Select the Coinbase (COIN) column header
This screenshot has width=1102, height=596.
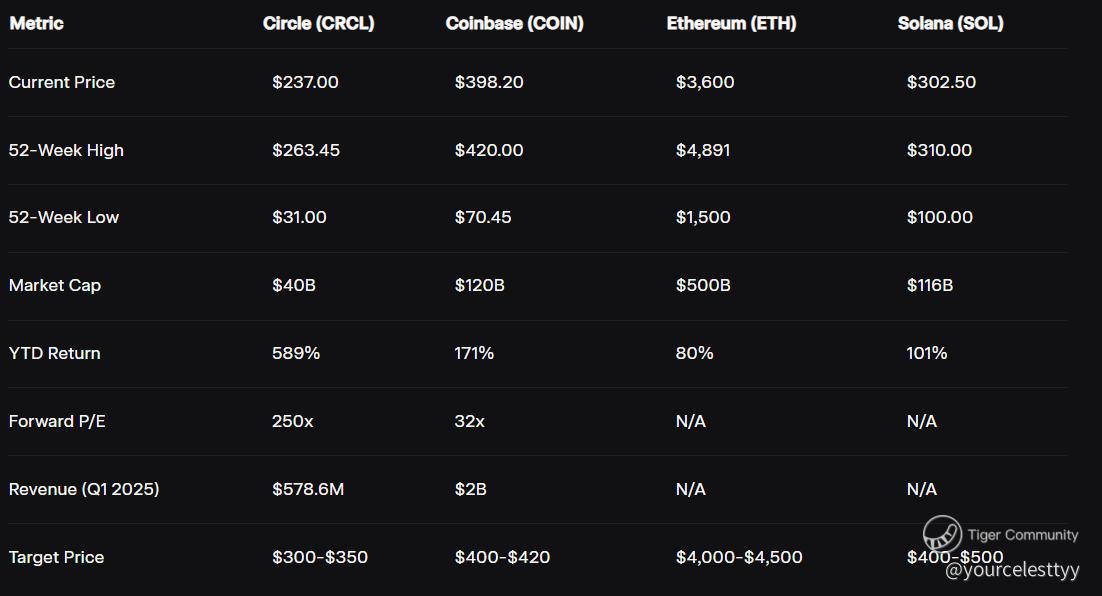514,24
